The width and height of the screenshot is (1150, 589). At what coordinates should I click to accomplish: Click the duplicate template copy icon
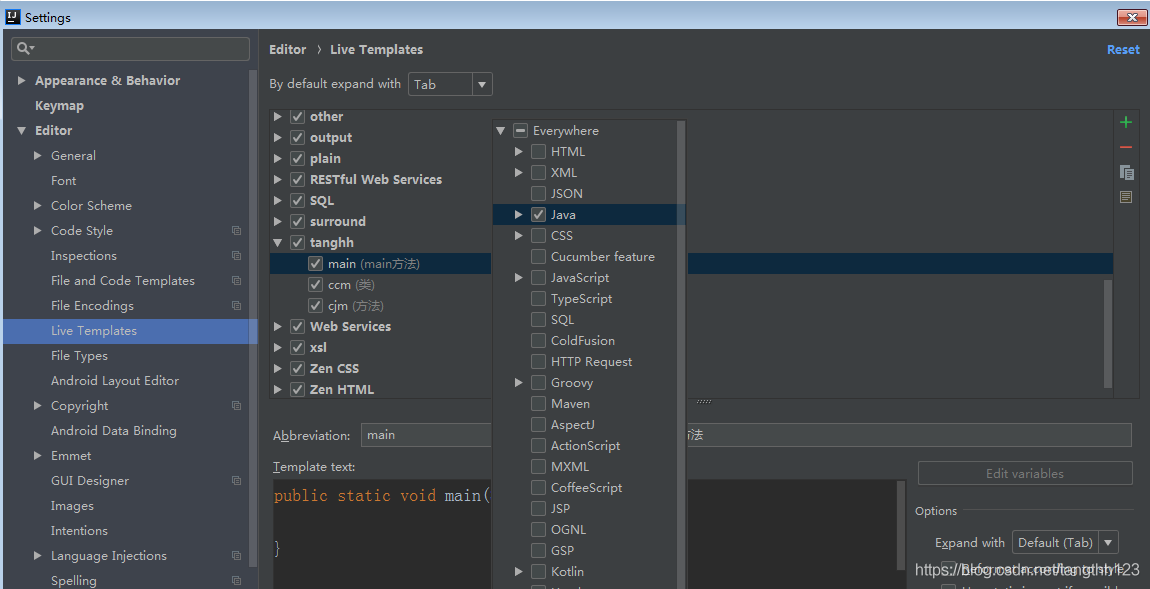(1126, 172)
